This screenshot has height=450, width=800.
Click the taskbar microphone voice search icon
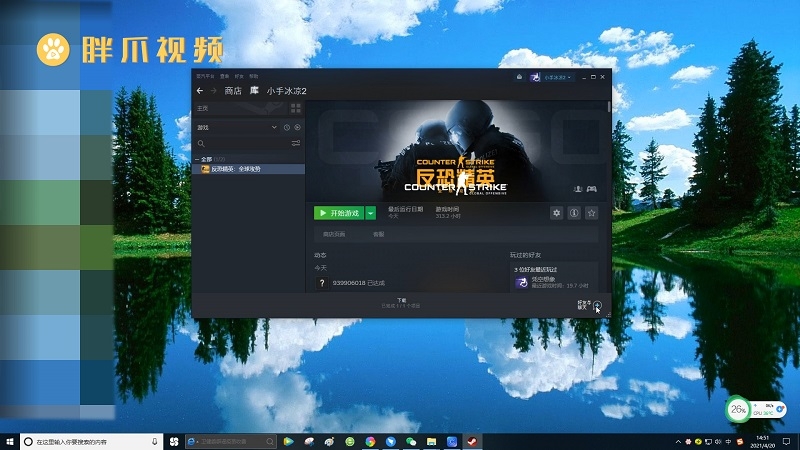(x=155, y=441)
